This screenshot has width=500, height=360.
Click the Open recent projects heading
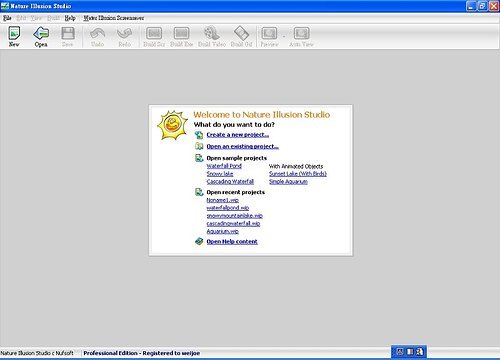pyautogui.click(x=236, y=192)
